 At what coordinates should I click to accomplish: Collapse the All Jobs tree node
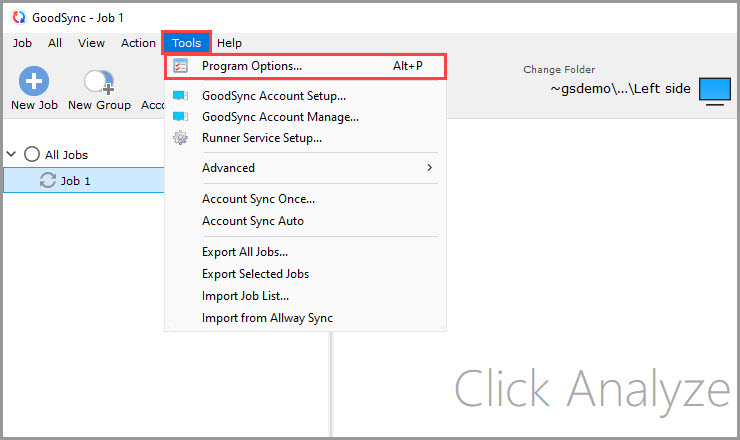point(12,154)
